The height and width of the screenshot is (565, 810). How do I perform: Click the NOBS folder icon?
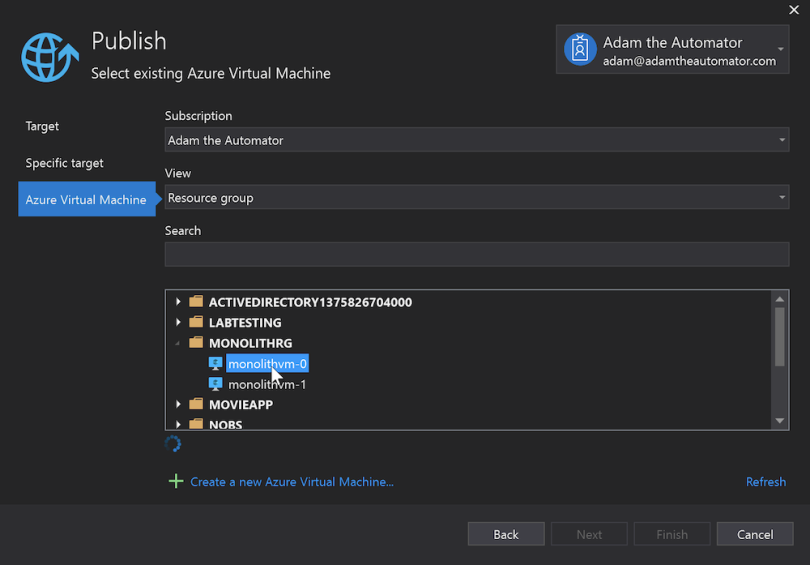[x=196, y=424]
